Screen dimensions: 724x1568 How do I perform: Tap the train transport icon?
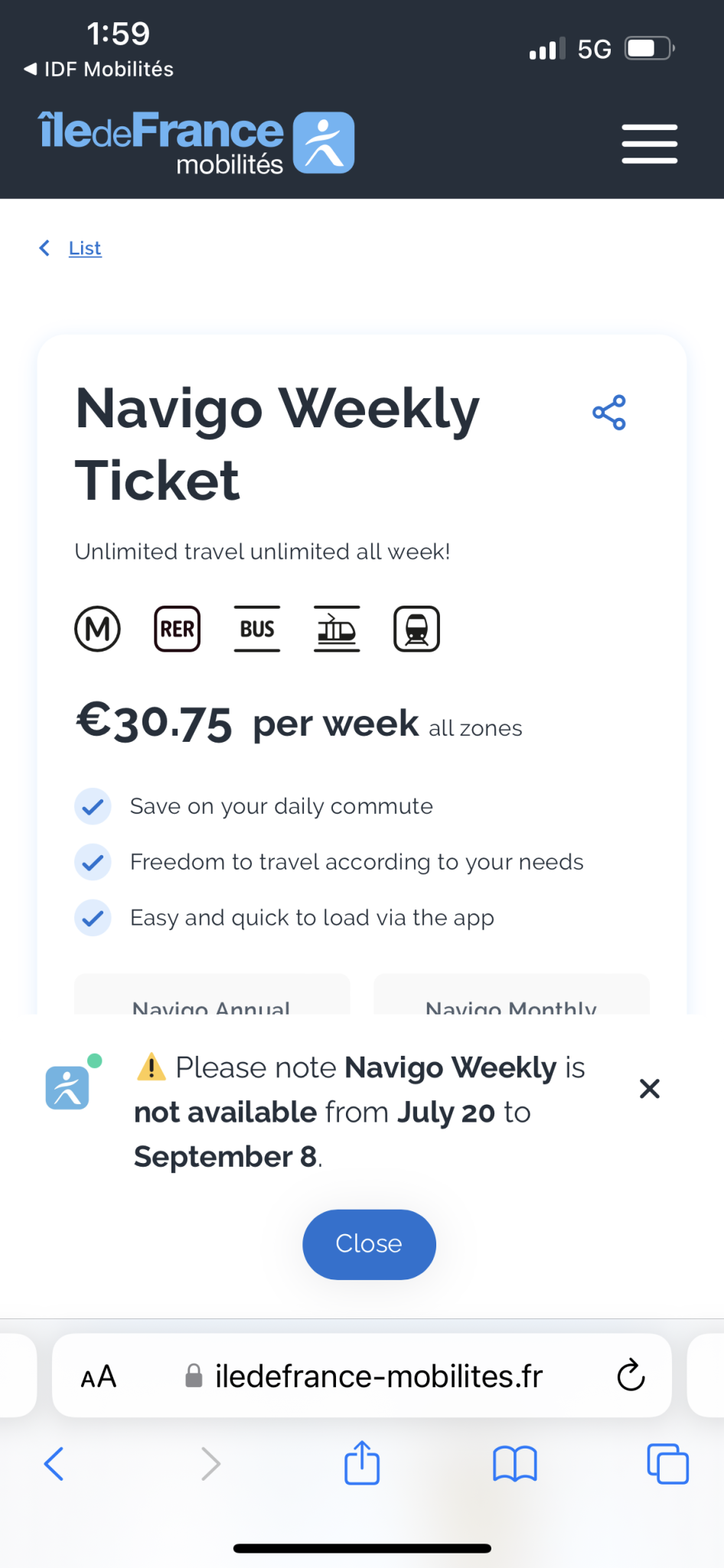tap(416, 629)
